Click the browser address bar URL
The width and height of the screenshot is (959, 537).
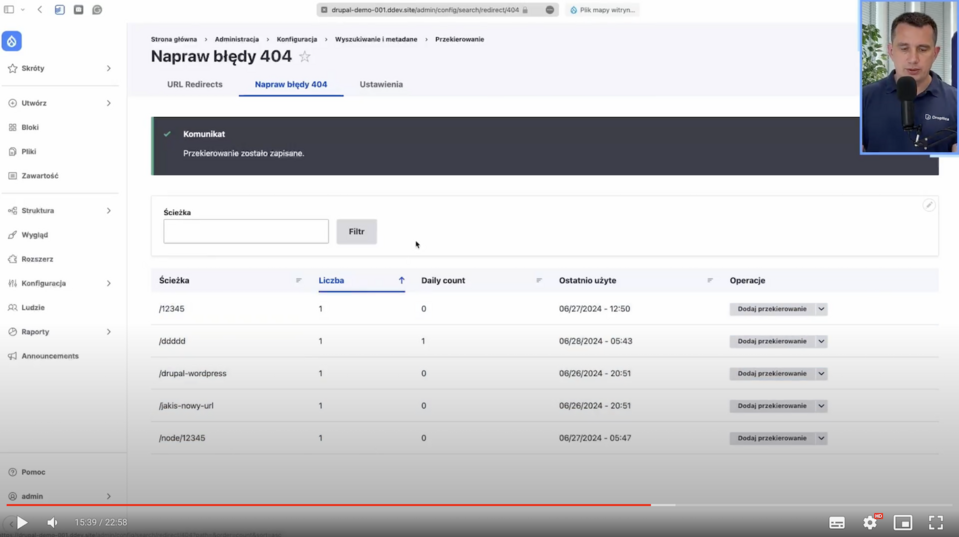click(425, 10)
